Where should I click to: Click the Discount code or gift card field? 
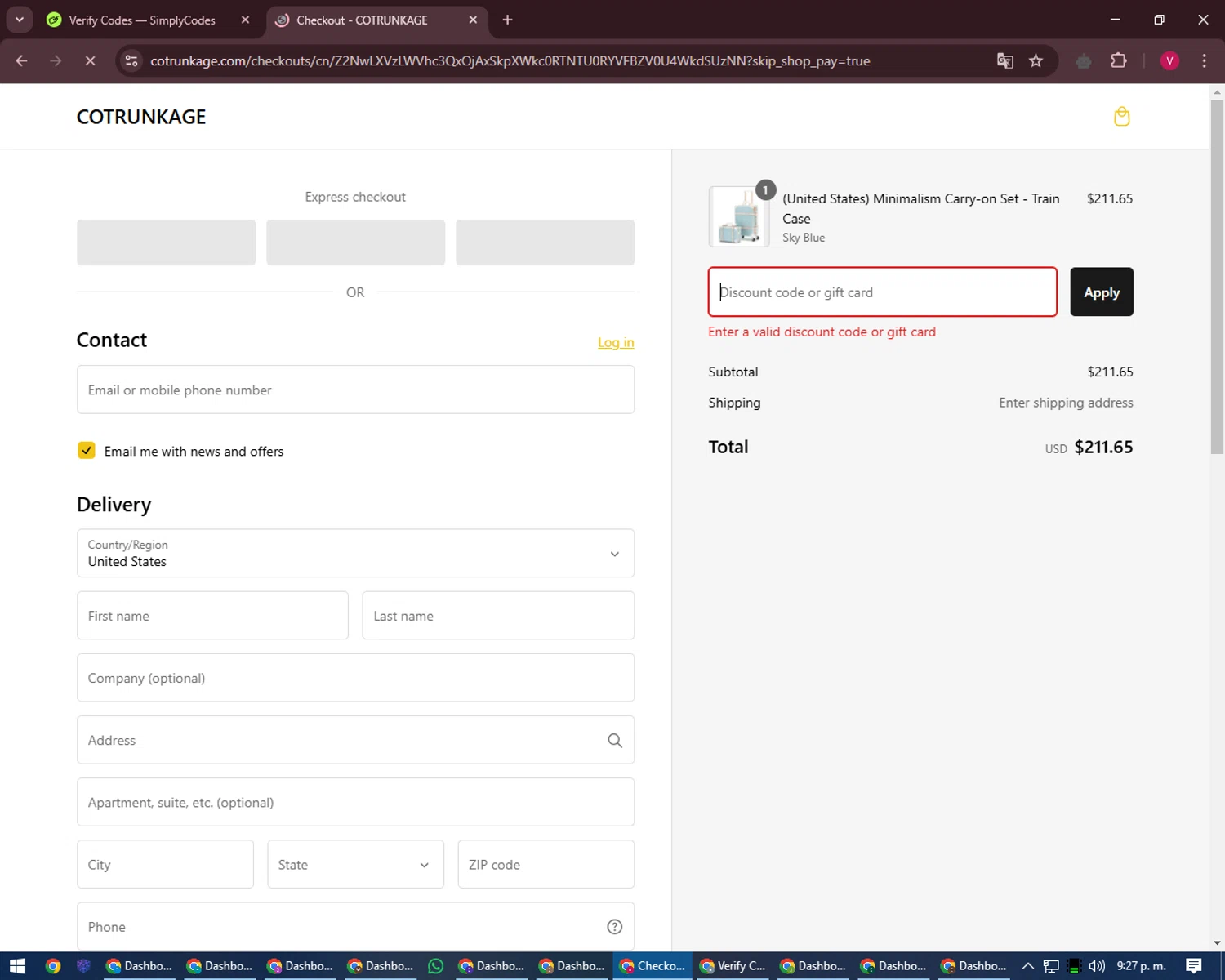(882, 292)
